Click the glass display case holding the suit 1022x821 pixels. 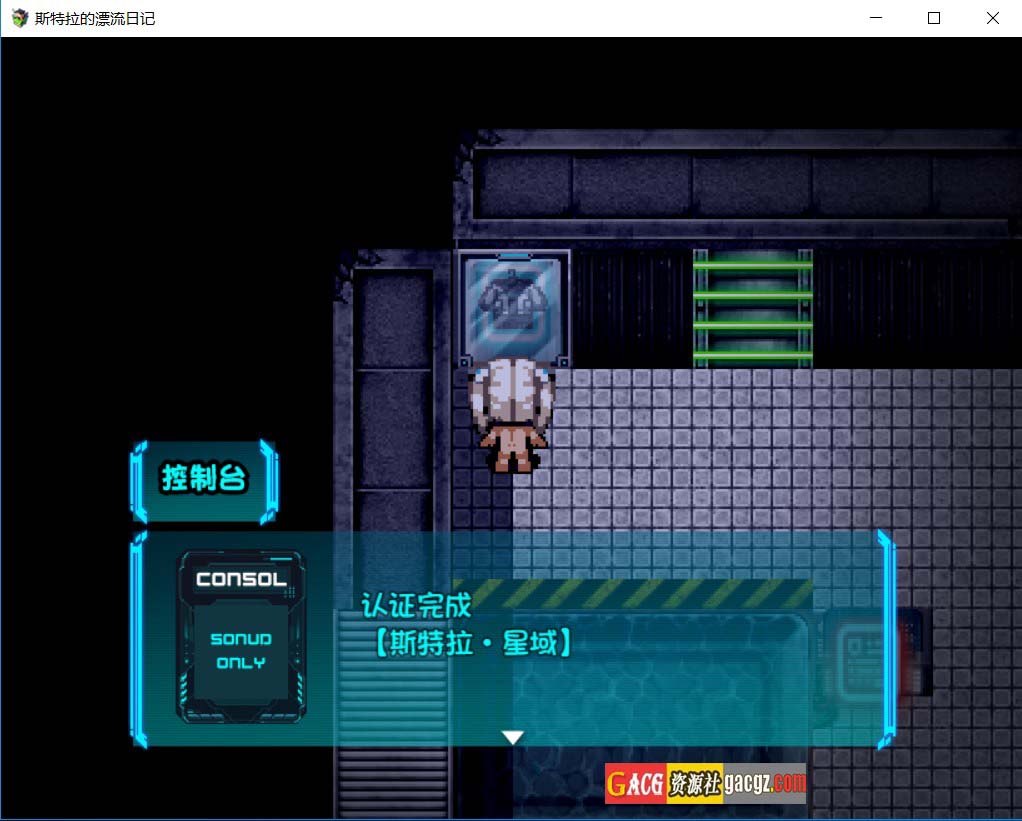tap(515, 307)
